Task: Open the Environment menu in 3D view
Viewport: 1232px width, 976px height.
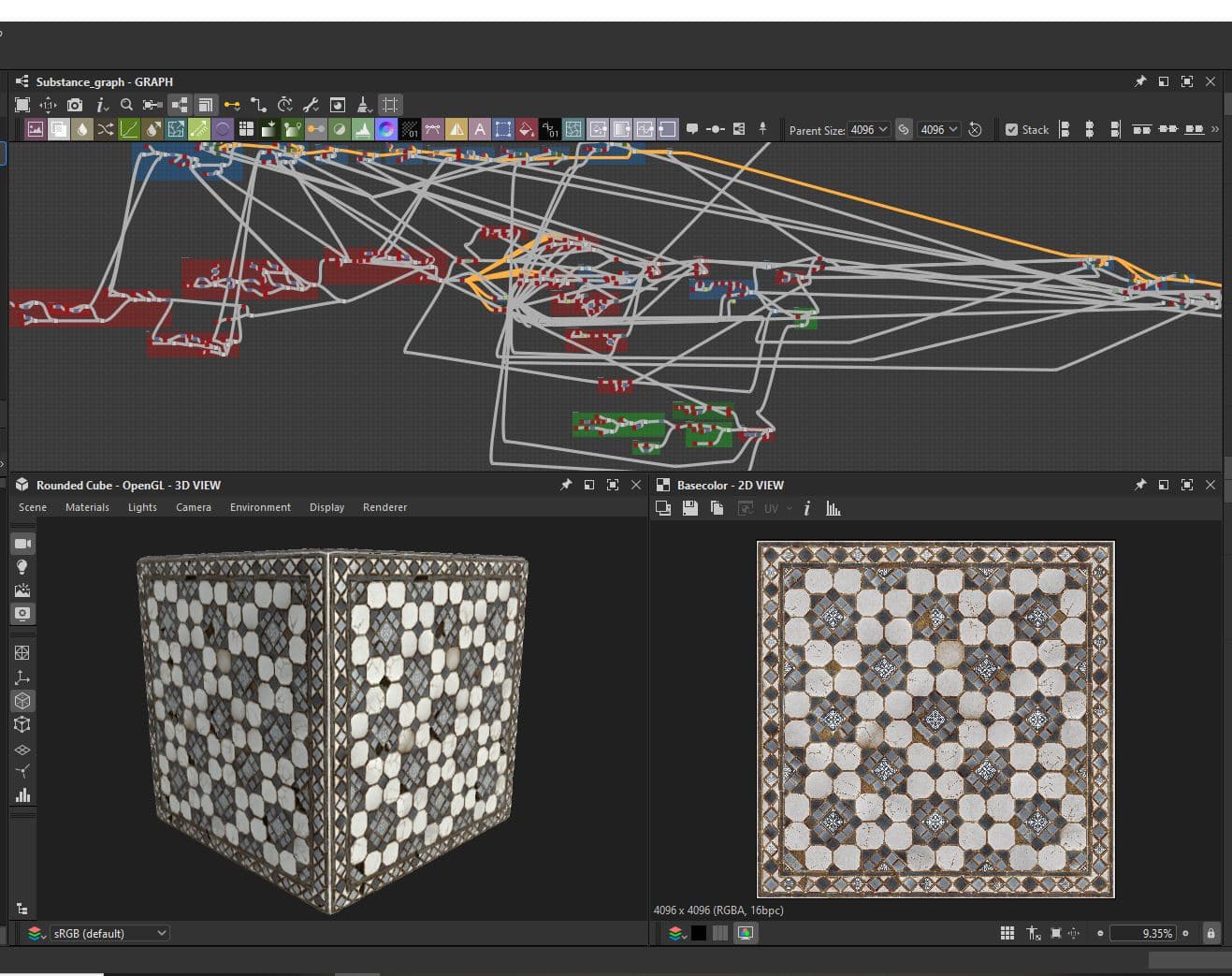Action: 260,507
